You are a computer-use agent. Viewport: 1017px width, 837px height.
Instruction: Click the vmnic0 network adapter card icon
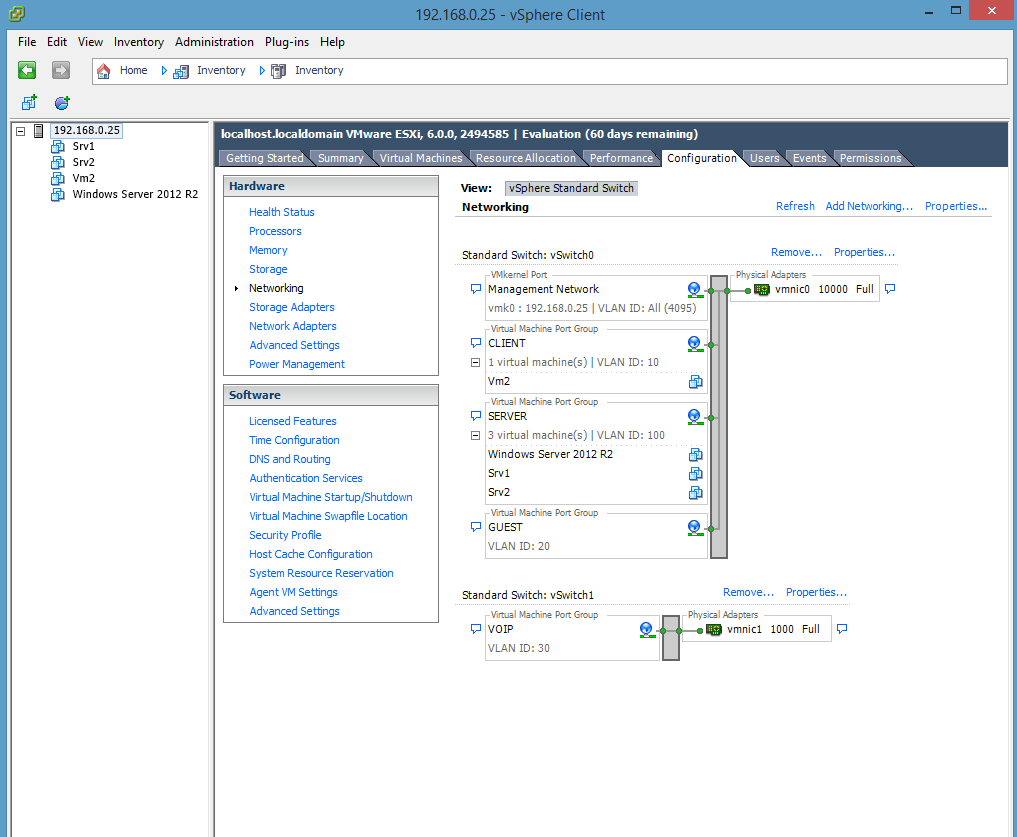[x=762, y=289]
